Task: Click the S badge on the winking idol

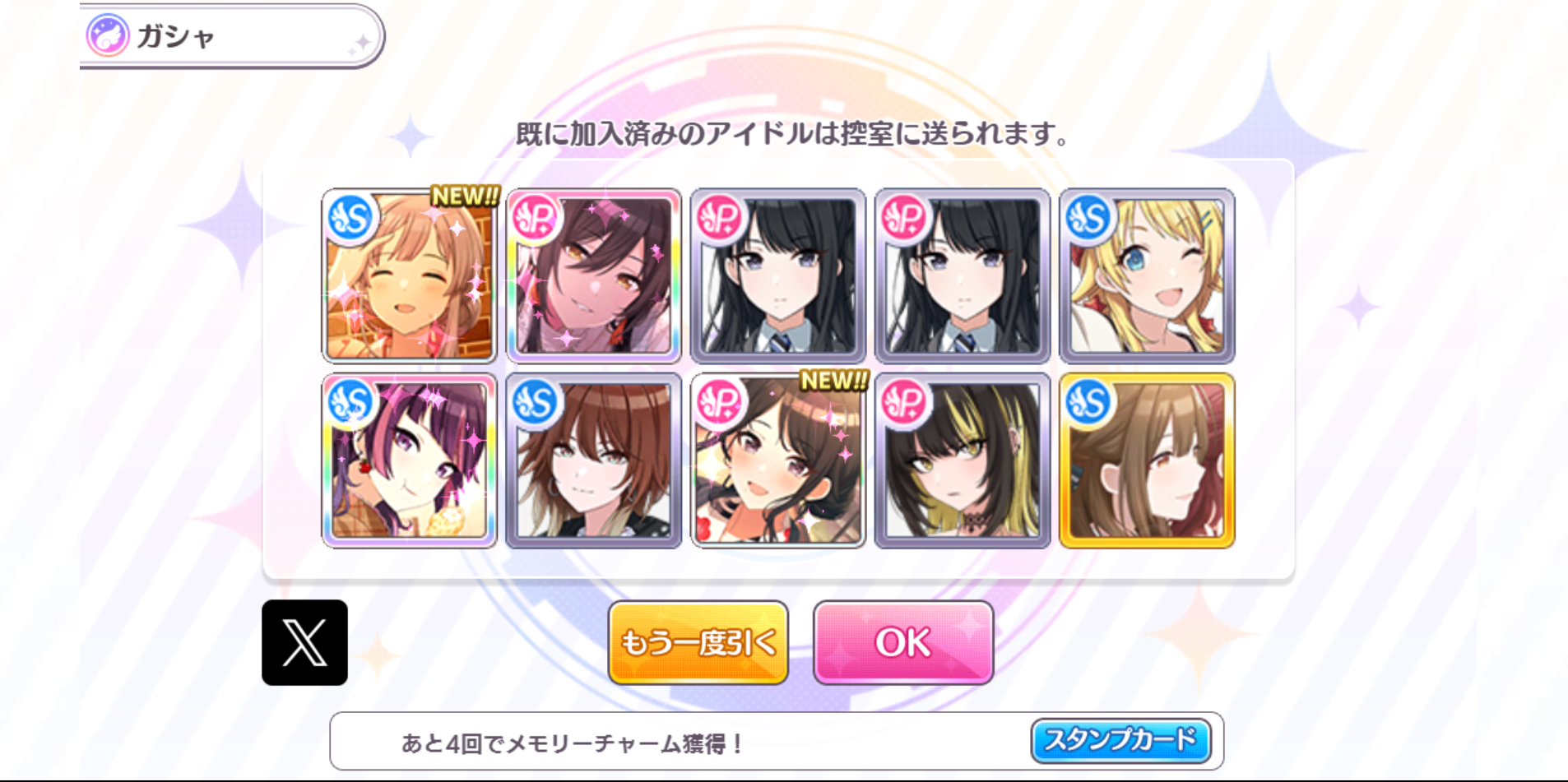Action: tap(1088, 218)
